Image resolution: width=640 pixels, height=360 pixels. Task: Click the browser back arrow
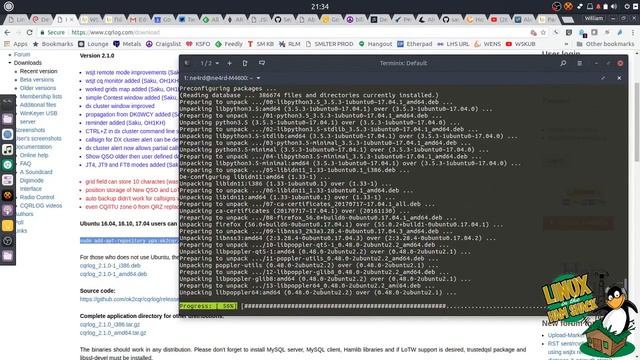point(7,32)
